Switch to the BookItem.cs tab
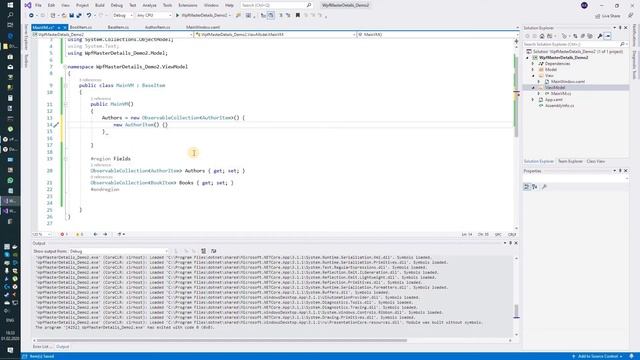Viewport: 640px width, 360px height. point(81,27)
